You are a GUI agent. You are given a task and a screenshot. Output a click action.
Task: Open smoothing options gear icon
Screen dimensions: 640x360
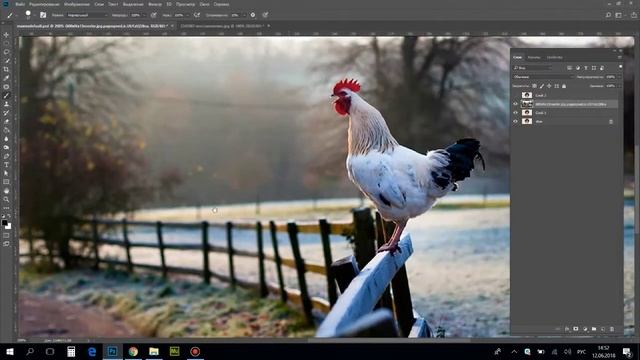(253, 15)
